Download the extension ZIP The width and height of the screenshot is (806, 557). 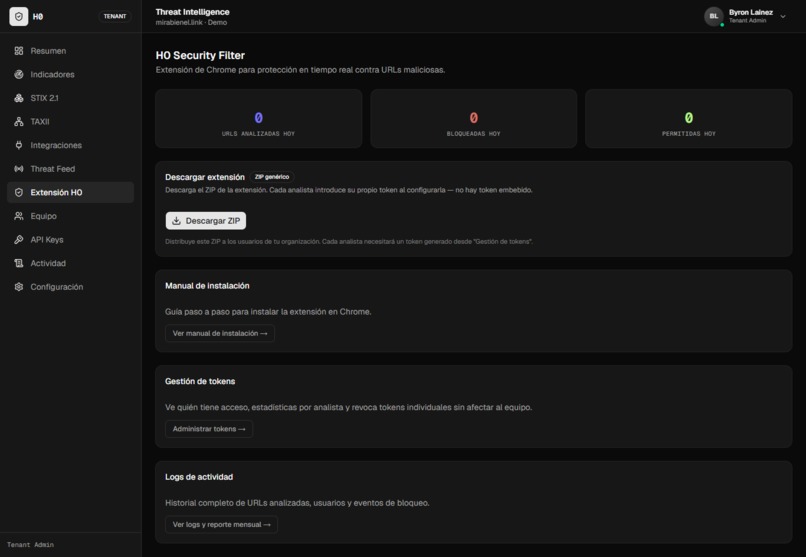click(x=206, y=221)
